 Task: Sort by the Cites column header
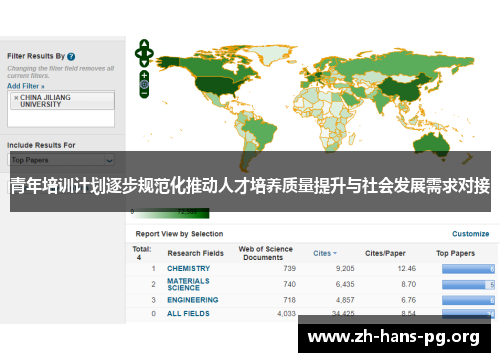click(x=325, y=253)
